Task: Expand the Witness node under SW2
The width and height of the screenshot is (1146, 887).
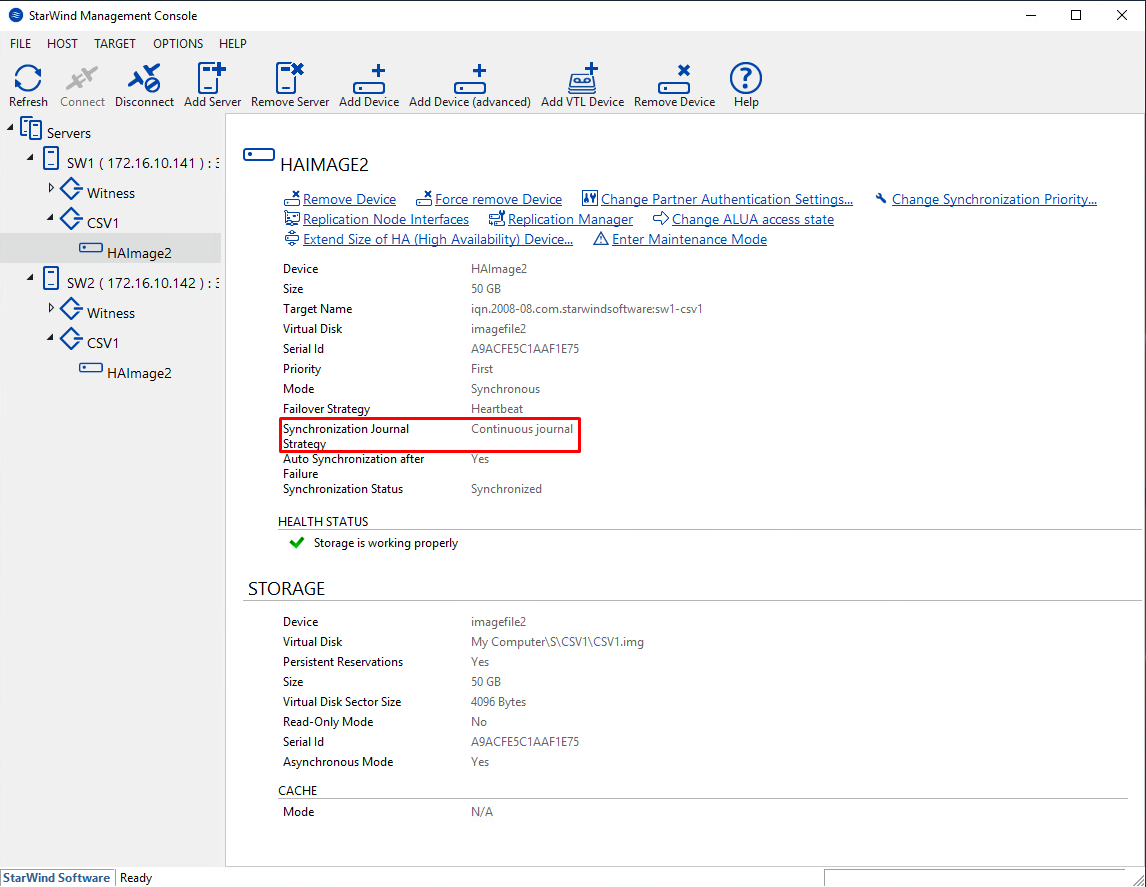Action: click(51, 308)
